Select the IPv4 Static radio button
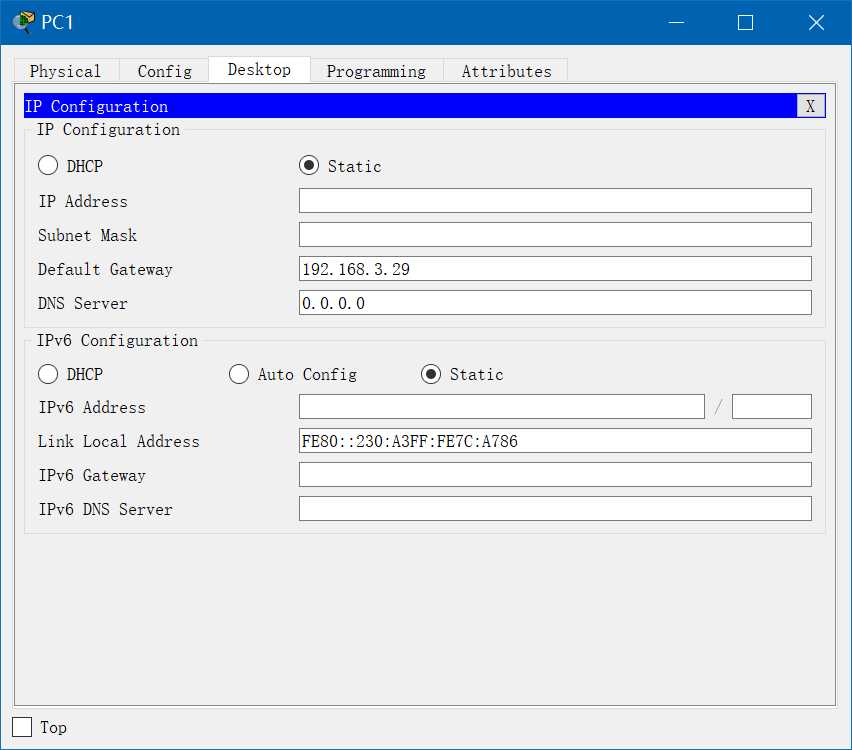 pyautogui.click(x=309, y=165)
